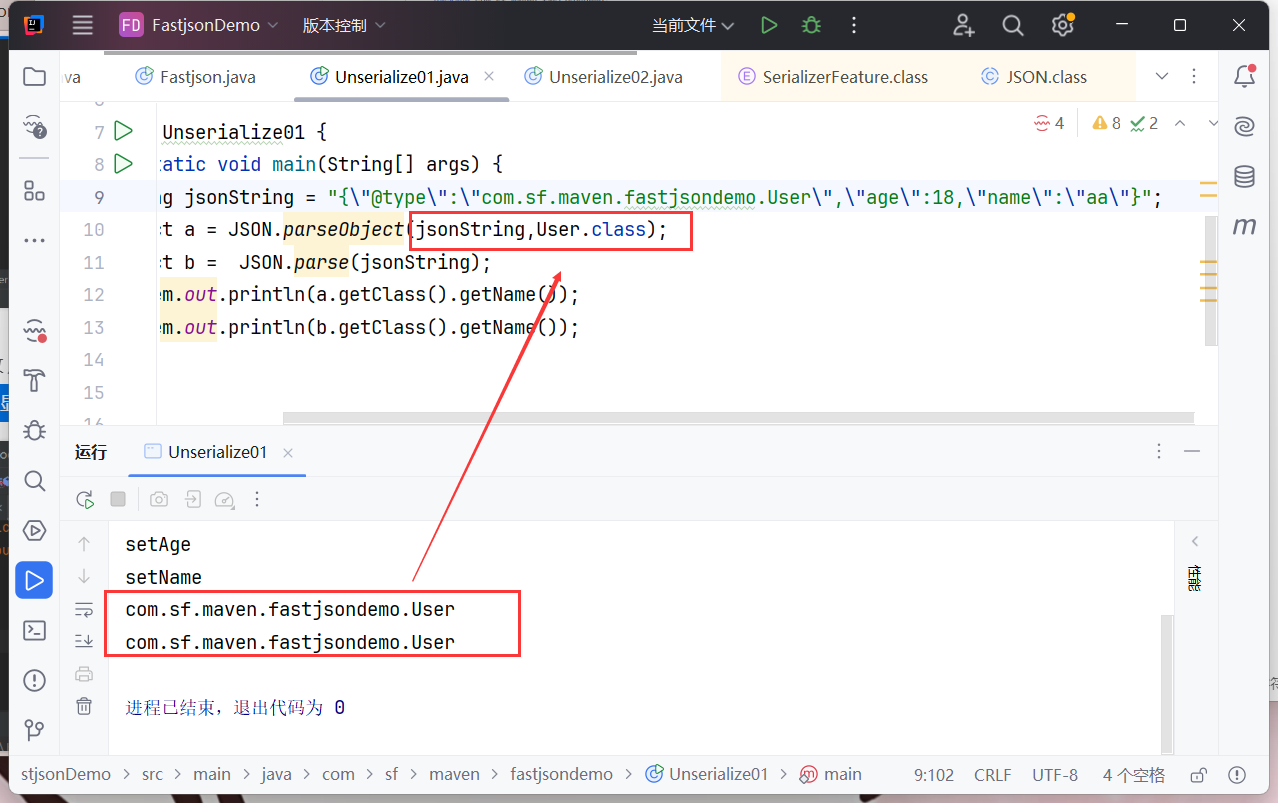The image size is (1278, 803).
Task: Open the Git version control tool window
Action: pyautogui.click(x=34, y=730)
